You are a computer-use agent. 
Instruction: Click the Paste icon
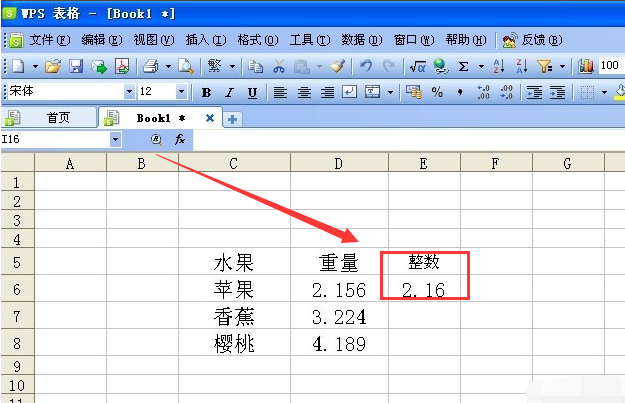click(x=302, y=66)
